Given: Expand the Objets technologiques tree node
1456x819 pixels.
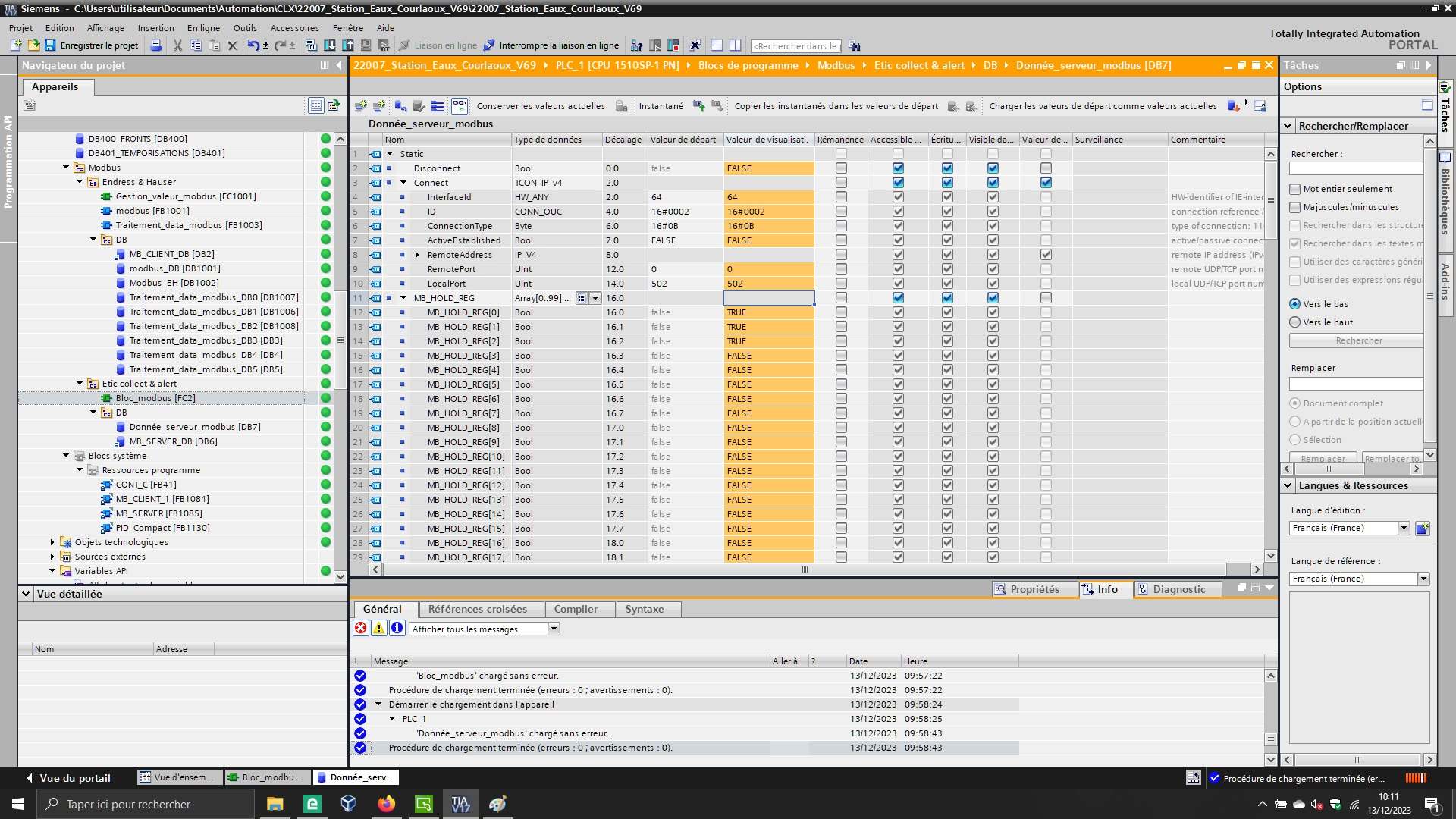Looking at the screenshot, I should 52,542.
